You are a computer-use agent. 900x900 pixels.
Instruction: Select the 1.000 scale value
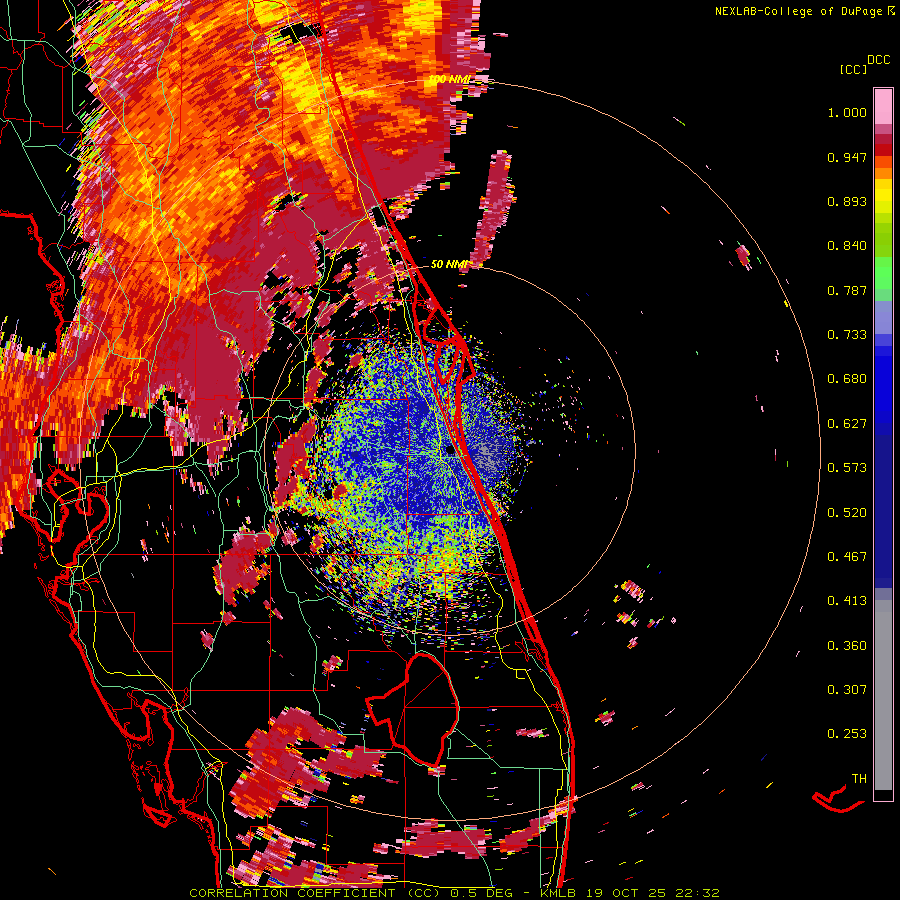(x=847, y=112)
